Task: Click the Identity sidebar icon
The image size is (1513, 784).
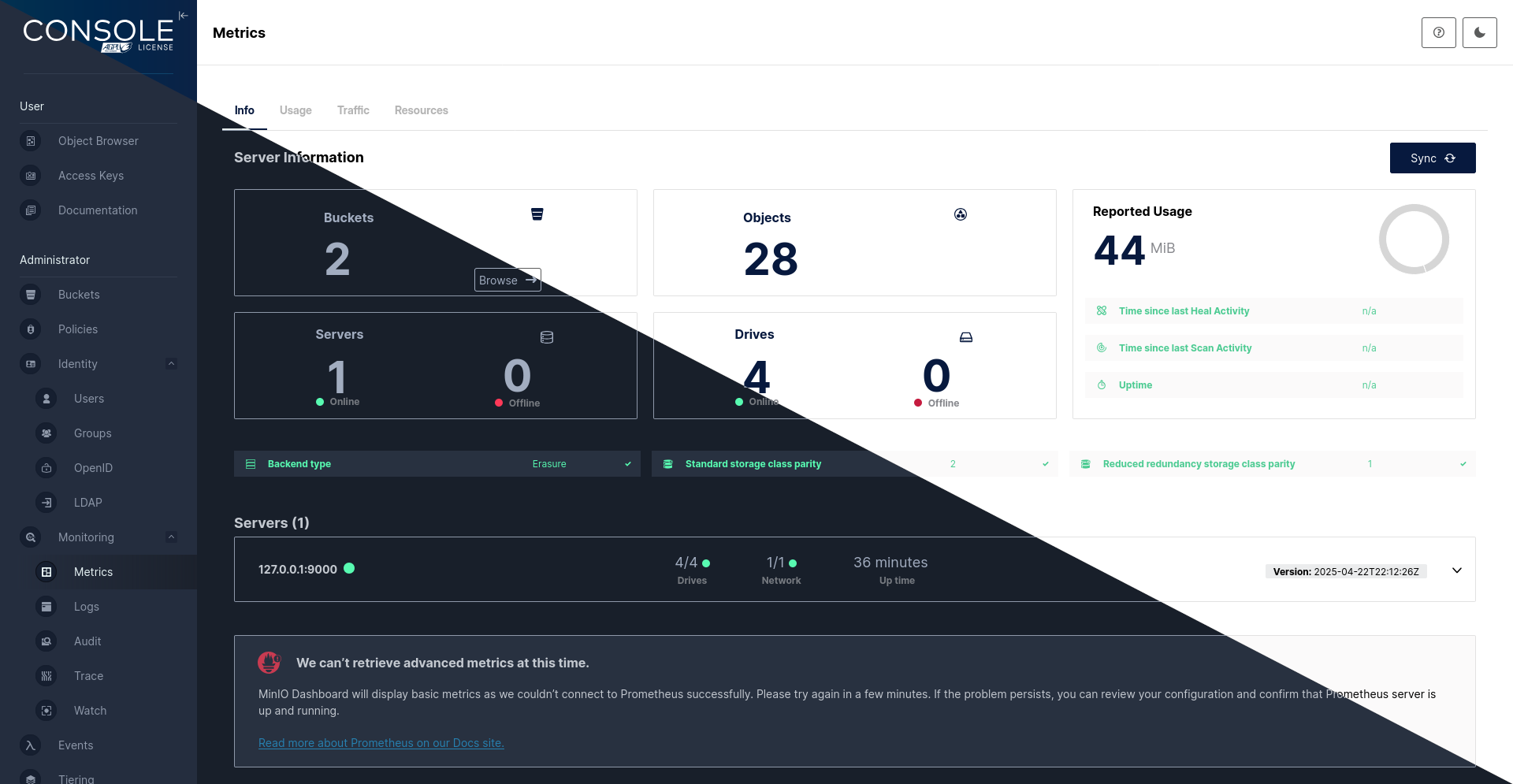Action: (31, 364)
